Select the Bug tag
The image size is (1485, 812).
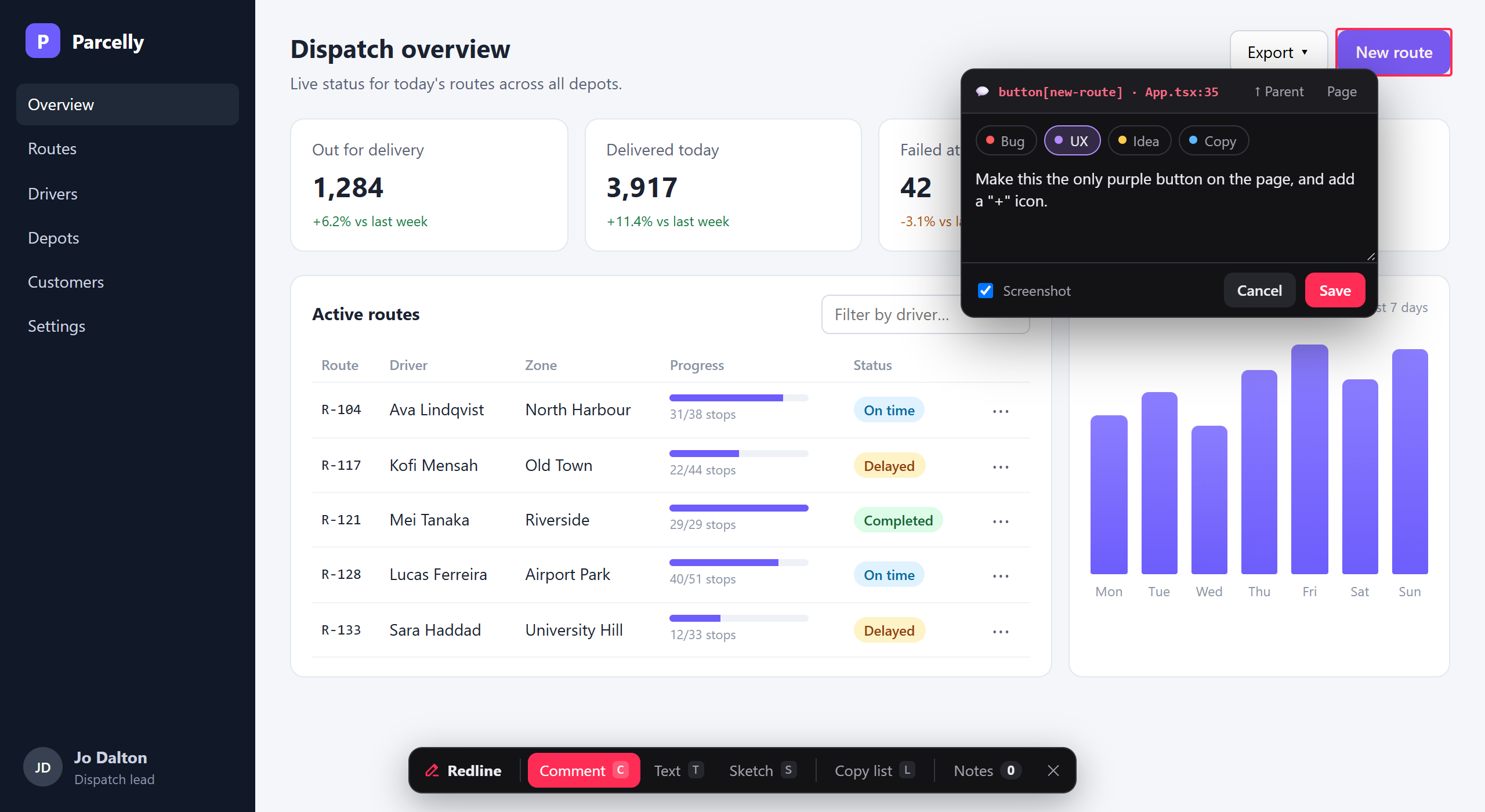1005,141
